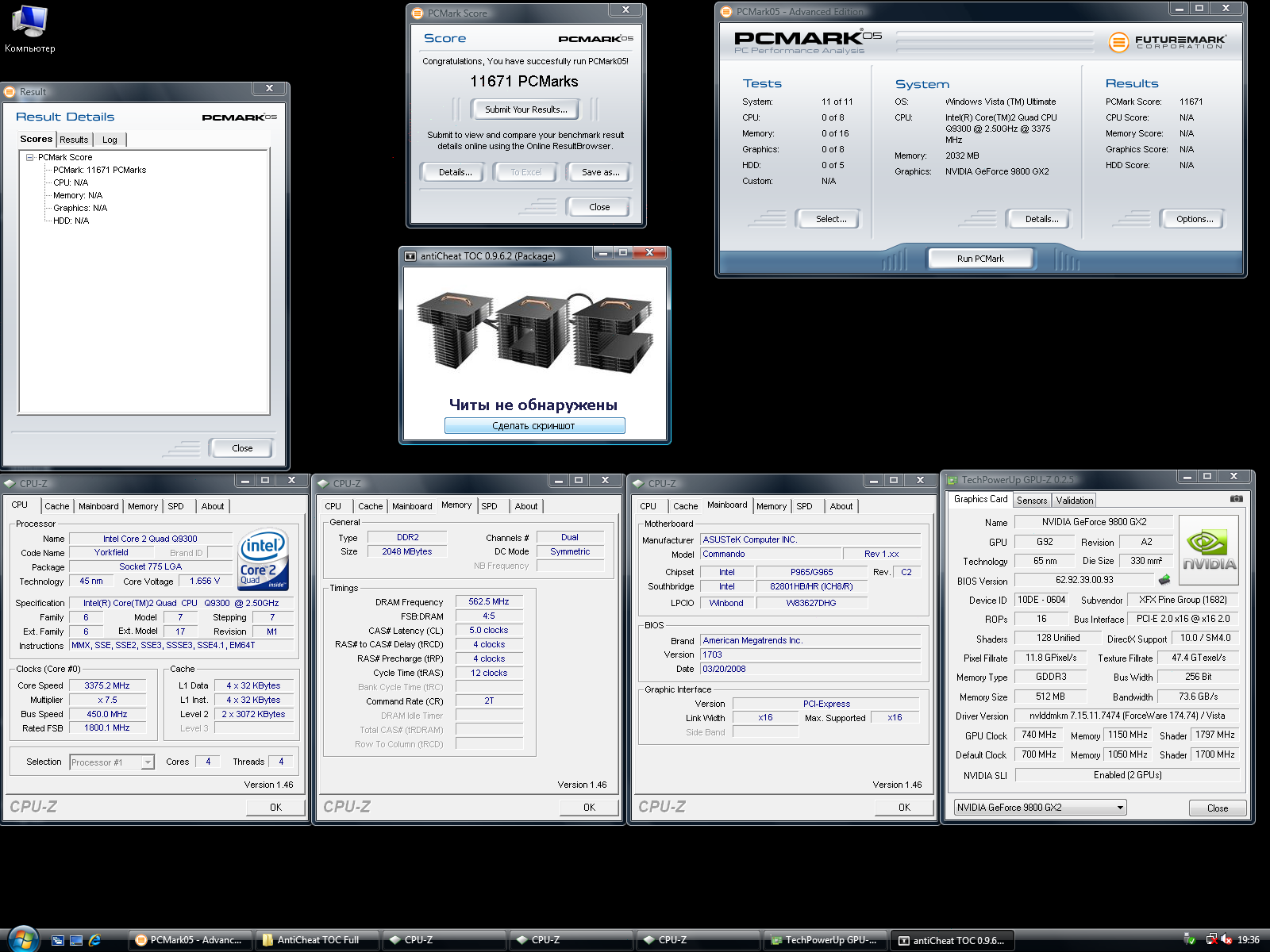Click the TechPowerUp GPU-Z title bar icon
Viewport: 1270px width, 952px height.
coord(952,480)
